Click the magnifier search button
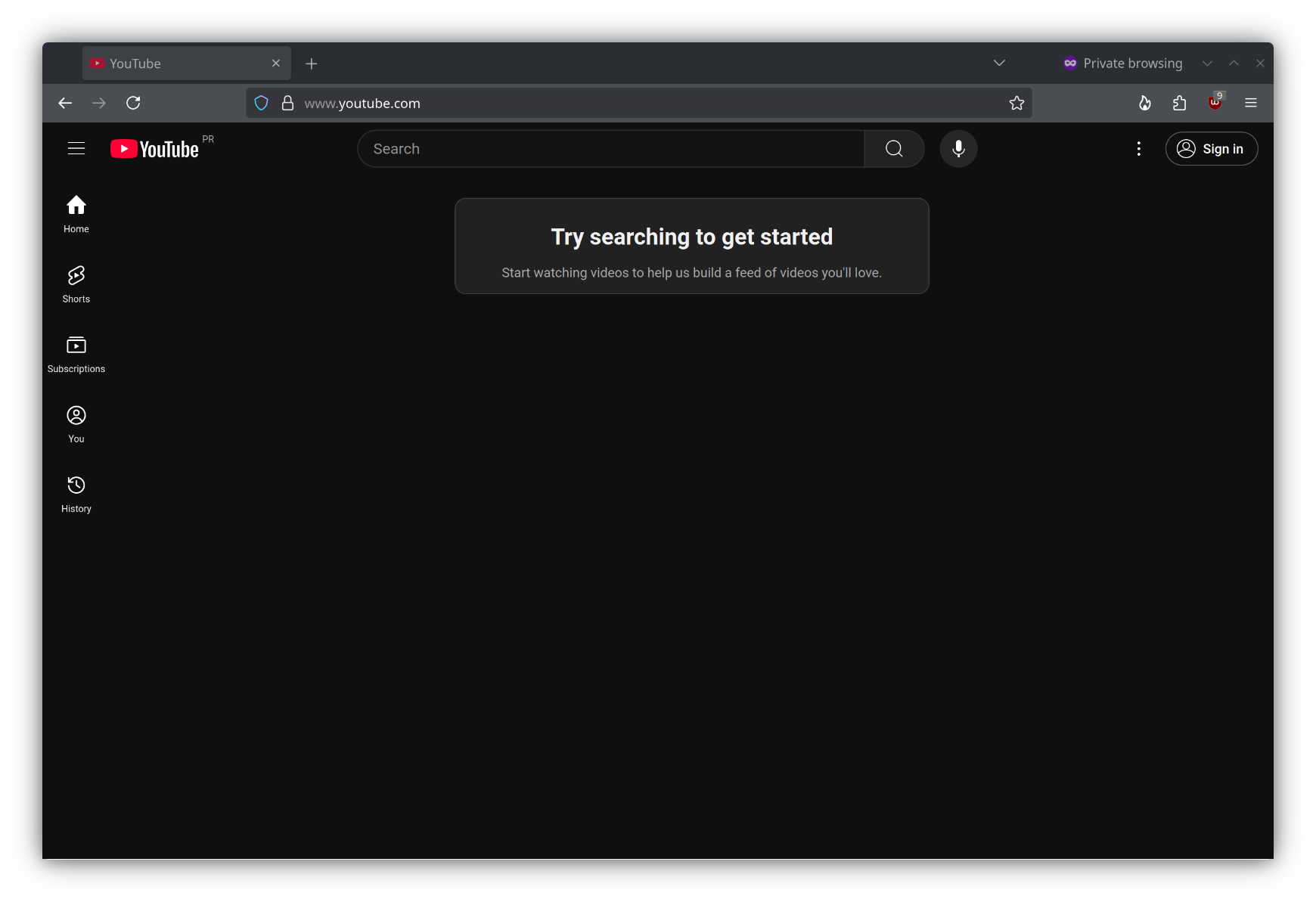Image resolution: width=1316 pixels, height=902 pixels. [894, 149]
